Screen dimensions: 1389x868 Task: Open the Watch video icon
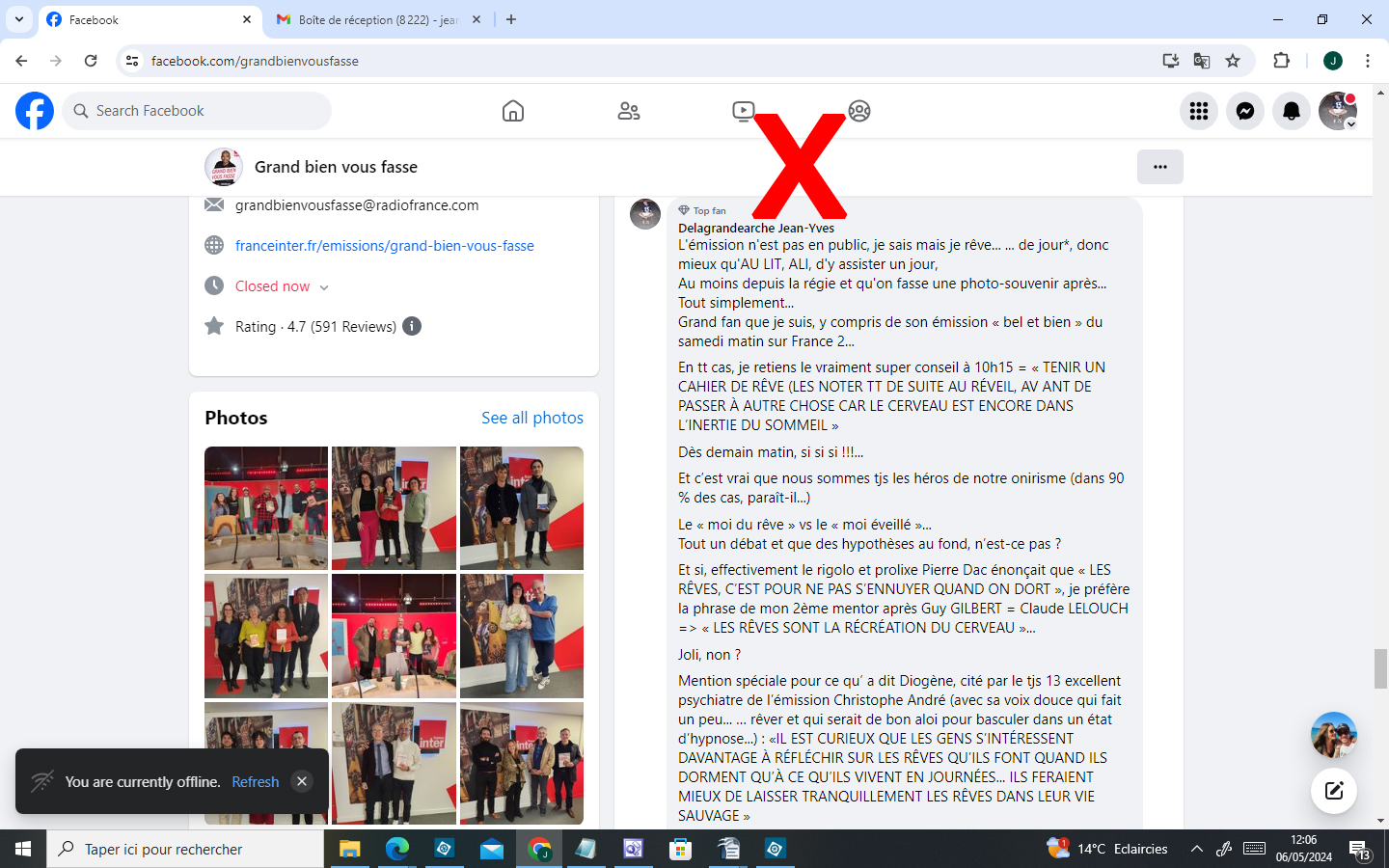[744, 111]
